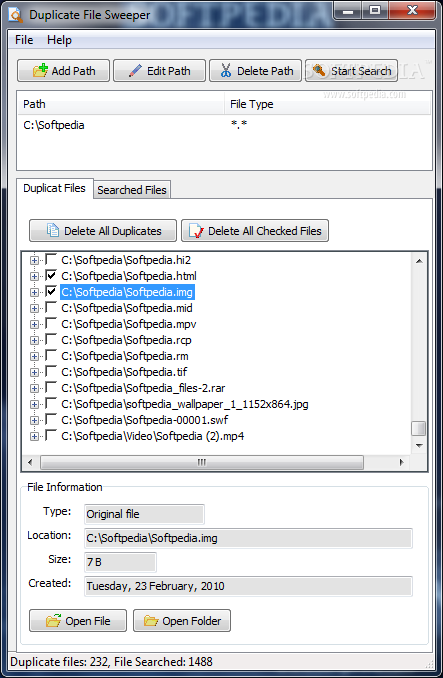Click the horizontal scrollbar thumb
This screenshot has height=678, width=443.
202,462
